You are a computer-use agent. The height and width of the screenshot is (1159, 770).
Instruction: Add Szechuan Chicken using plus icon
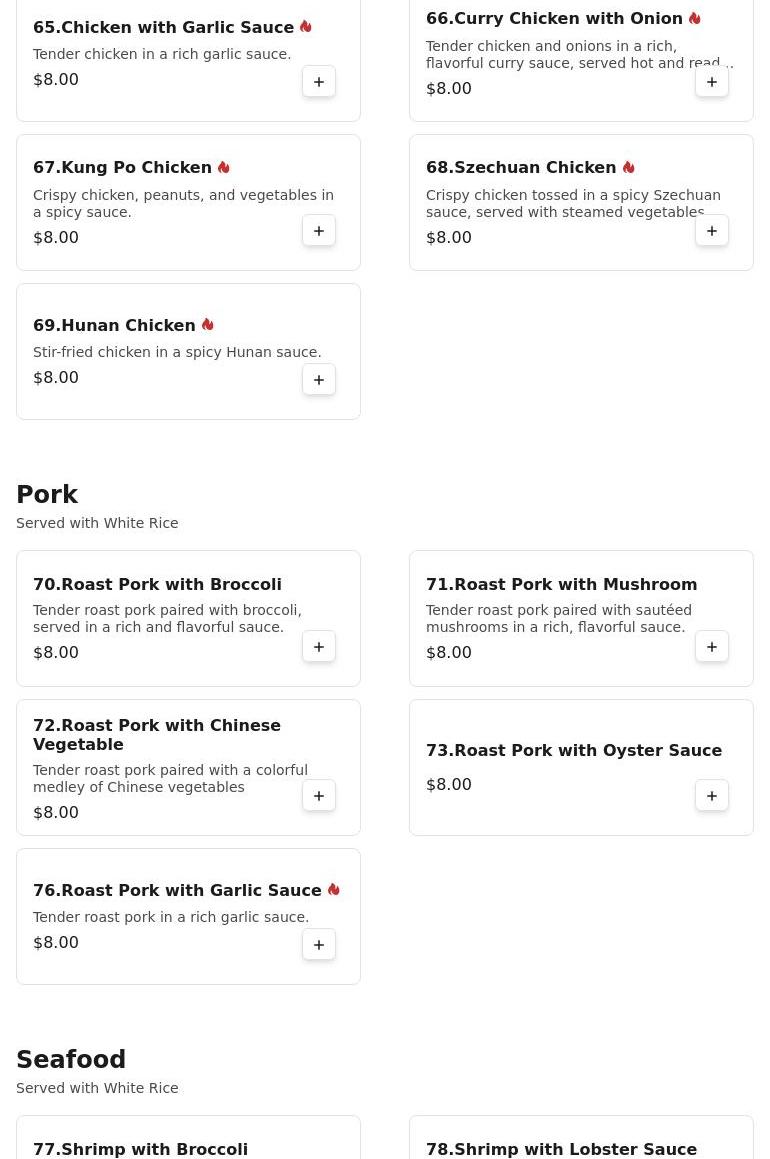click(x=712, y=231)
